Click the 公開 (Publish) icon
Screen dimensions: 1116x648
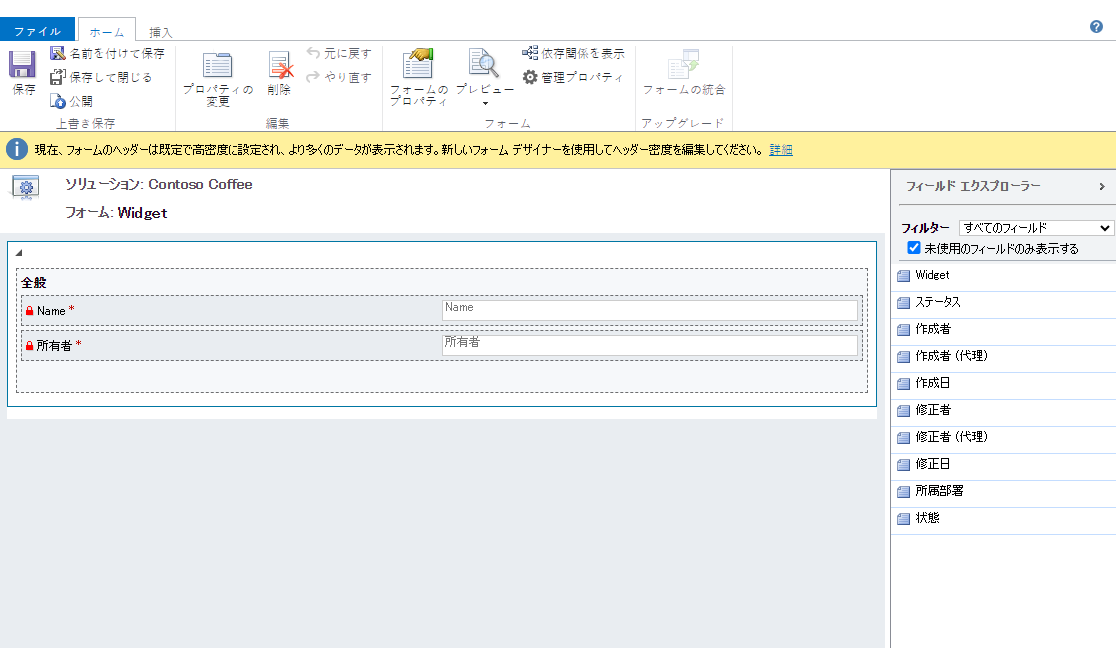(58, 101)
